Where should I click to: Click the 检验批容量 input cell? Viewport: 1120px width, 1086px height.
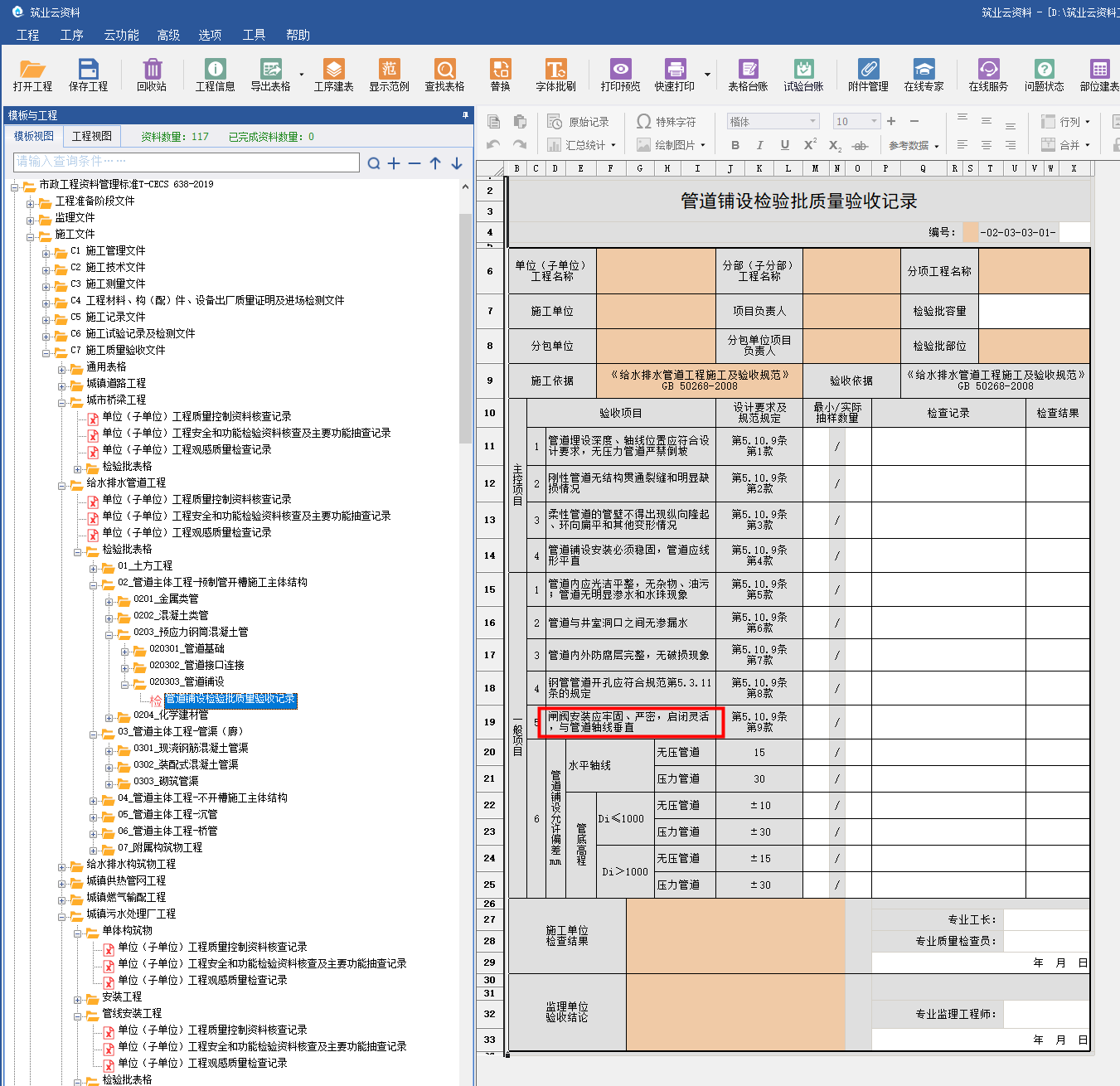(1034, 311)
